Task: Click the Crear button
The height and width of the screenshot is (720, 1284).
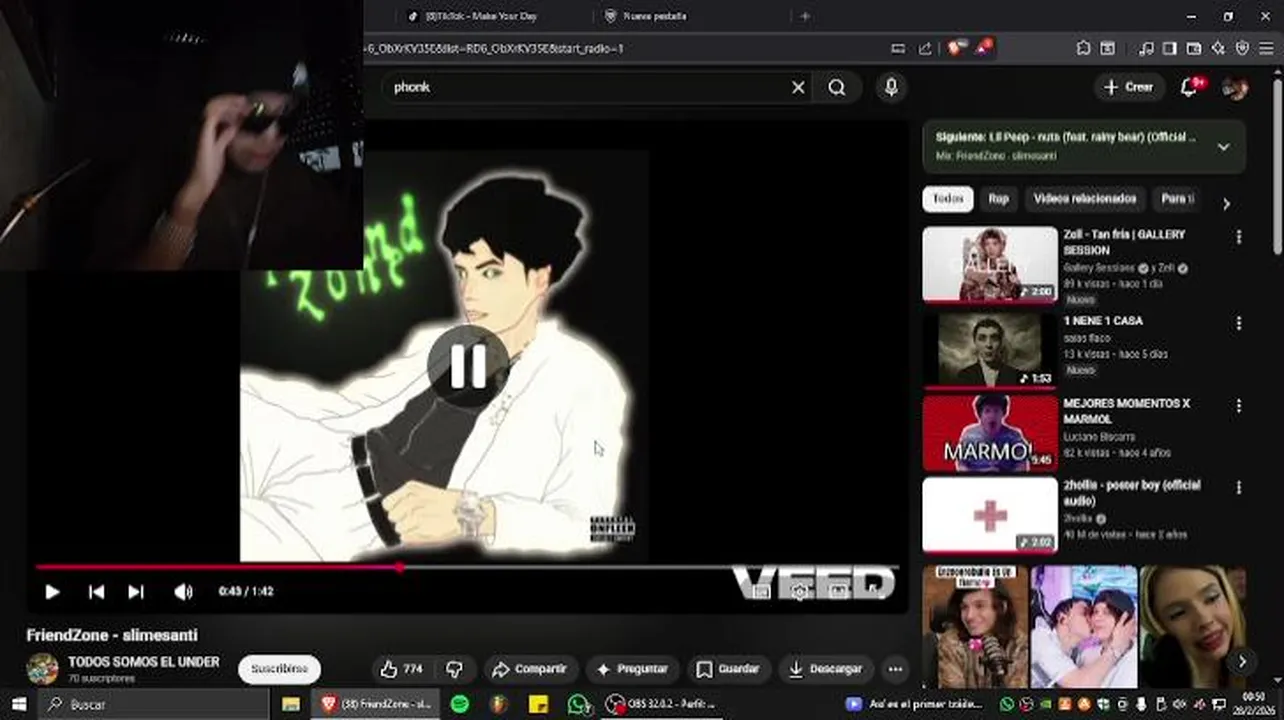Action: (1129, 87)
